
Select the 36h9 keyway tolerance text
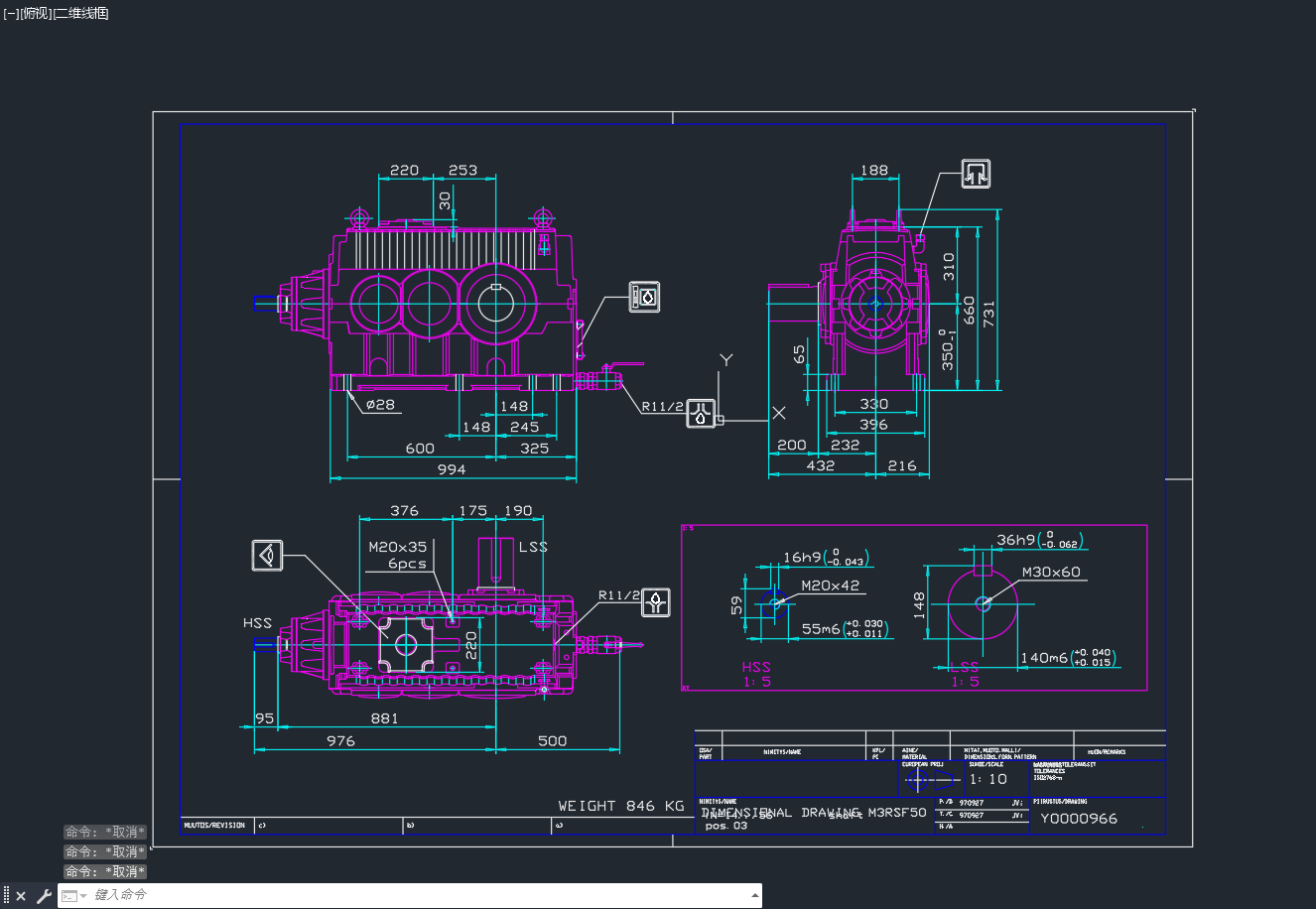click(x=1041, y=540)
